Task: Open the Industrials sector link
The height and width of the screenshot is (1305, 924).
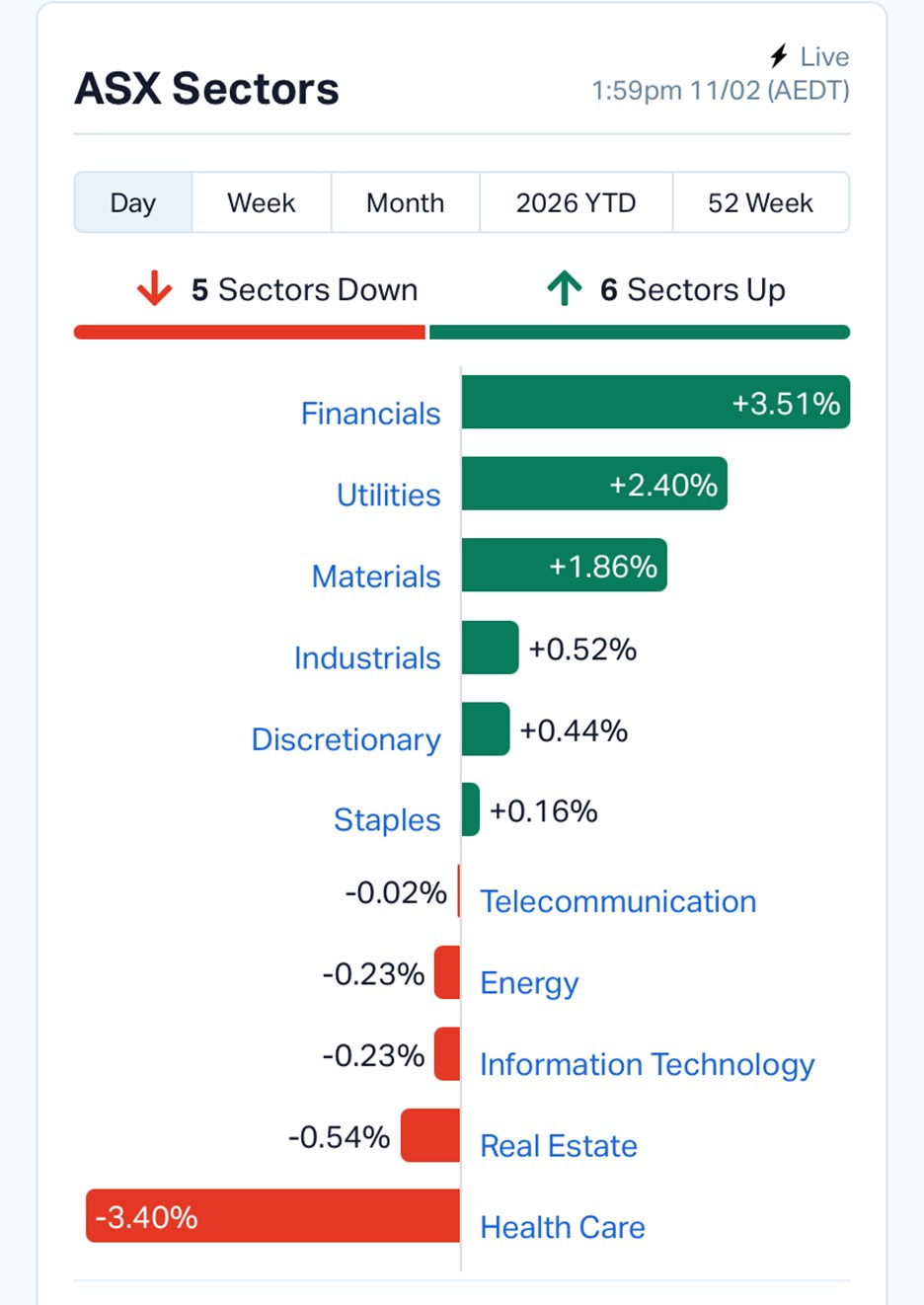Action: (367, 657)
